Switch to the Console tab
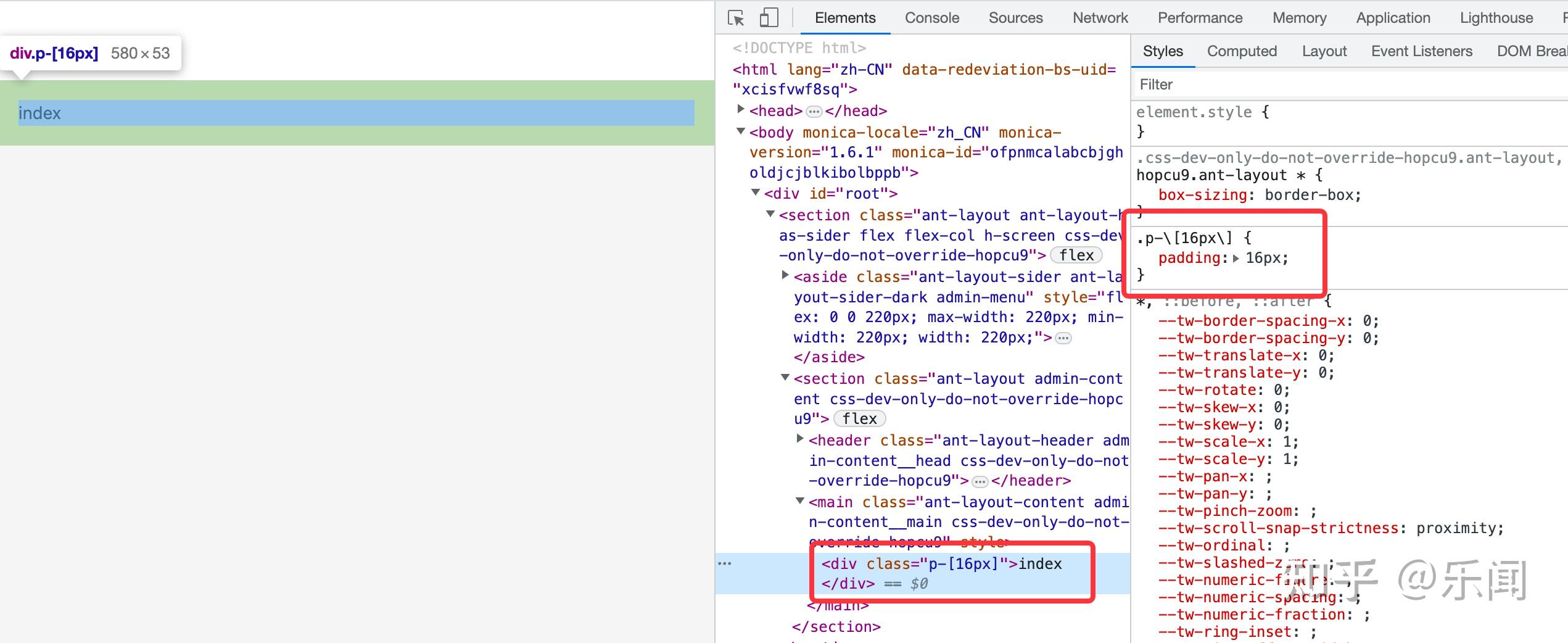Viewport: 1568px width, 643px height. (931, 17)
